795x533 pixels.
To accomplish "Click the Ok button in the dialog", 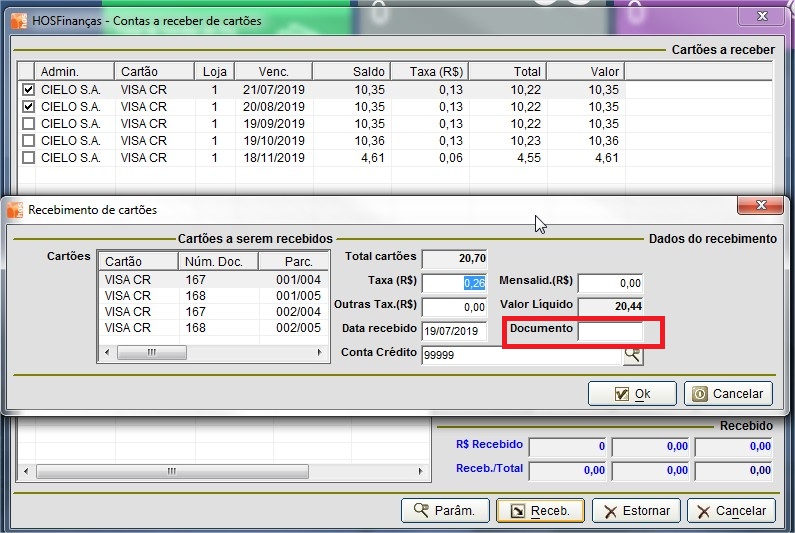I will click(x=632, y=393).
